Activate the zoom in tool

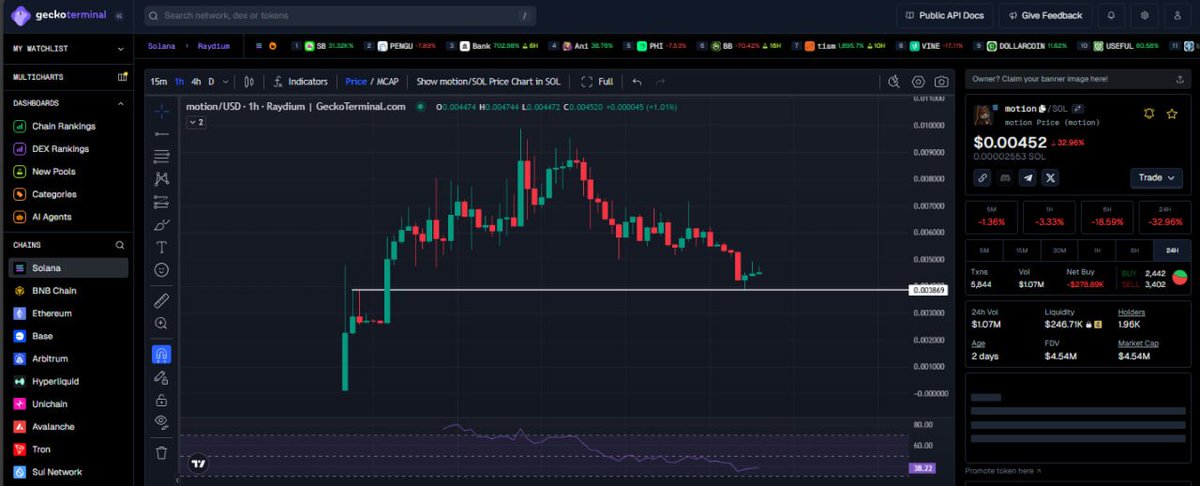point(162,323)
